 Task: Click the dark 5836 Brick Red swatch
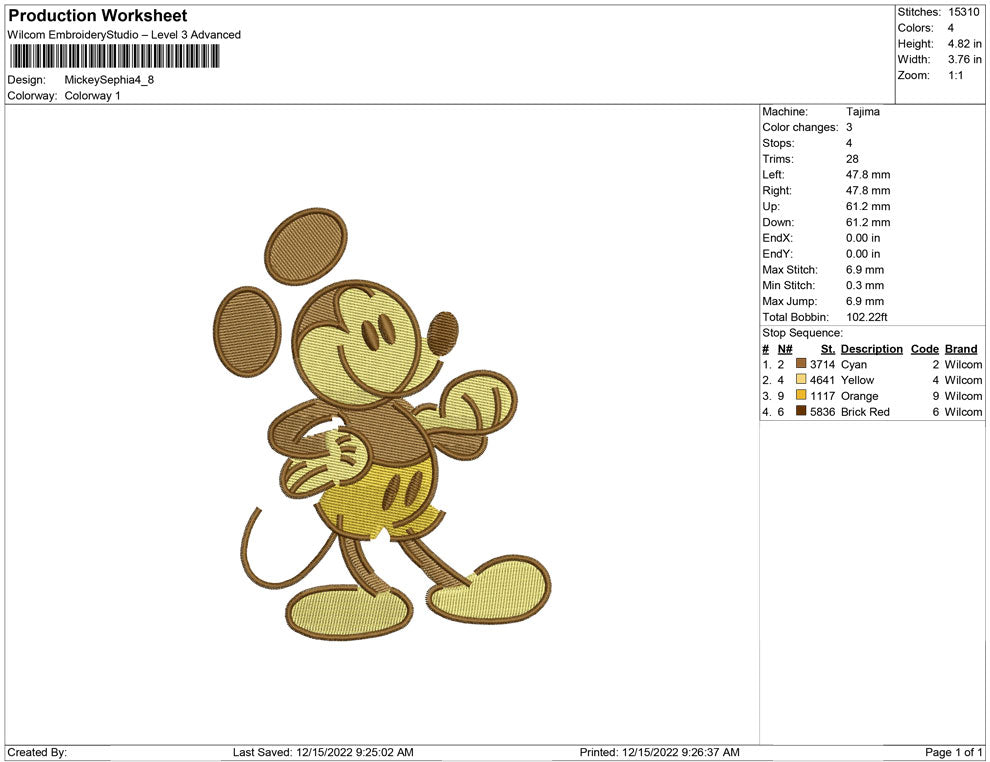(801, 411)
